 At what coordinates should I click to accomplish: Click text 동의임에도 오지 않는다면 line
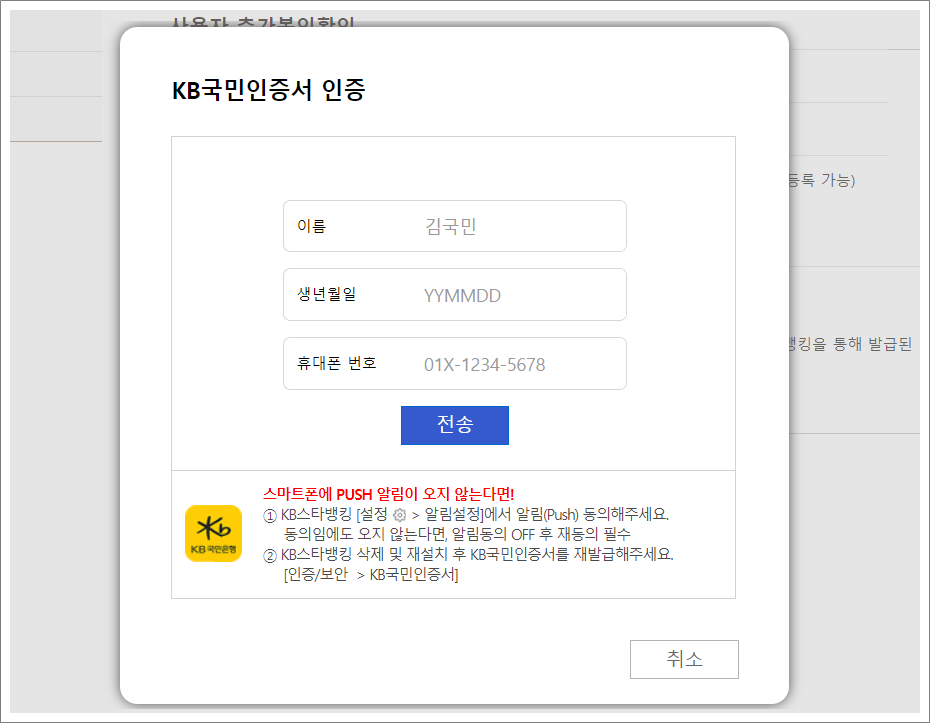(457, 534)
